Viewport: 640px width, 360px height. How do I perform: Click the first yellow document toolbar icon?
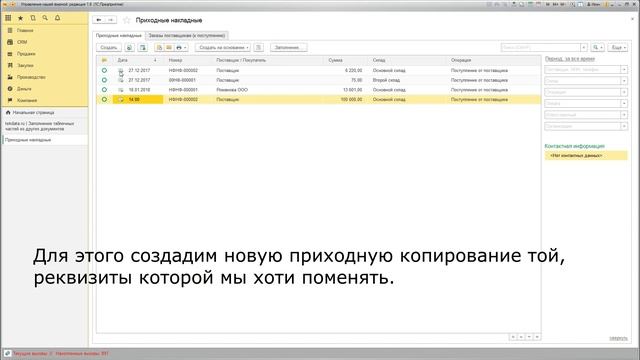tap(159, 47)
